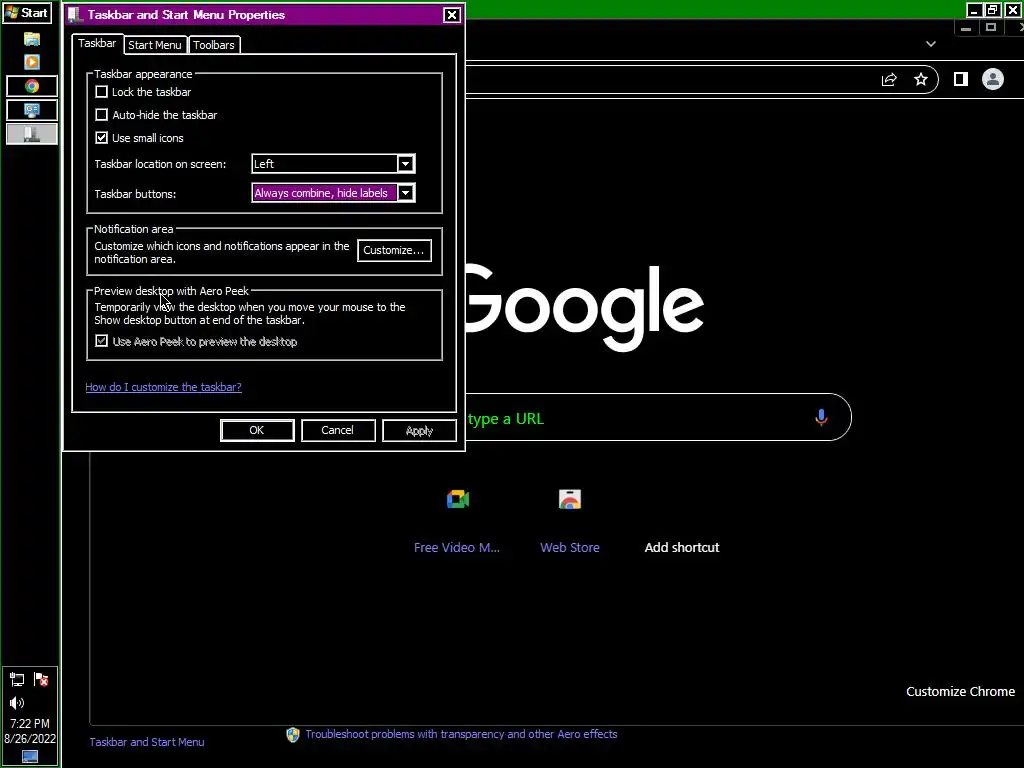Open Taskbar location on screen dropdown
This screenshot has width=1024, height=768.
[x=333, y=164]
